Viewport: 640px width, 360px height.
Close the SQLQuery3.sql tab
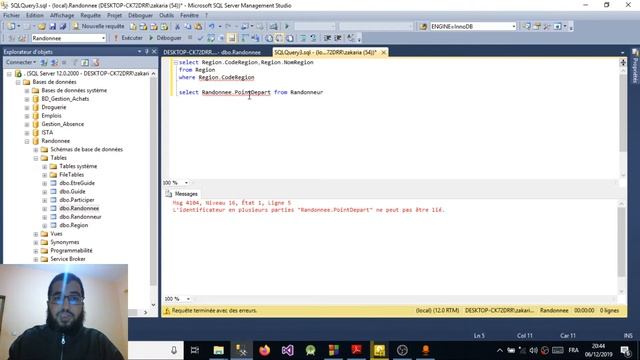tap(383, 52)
